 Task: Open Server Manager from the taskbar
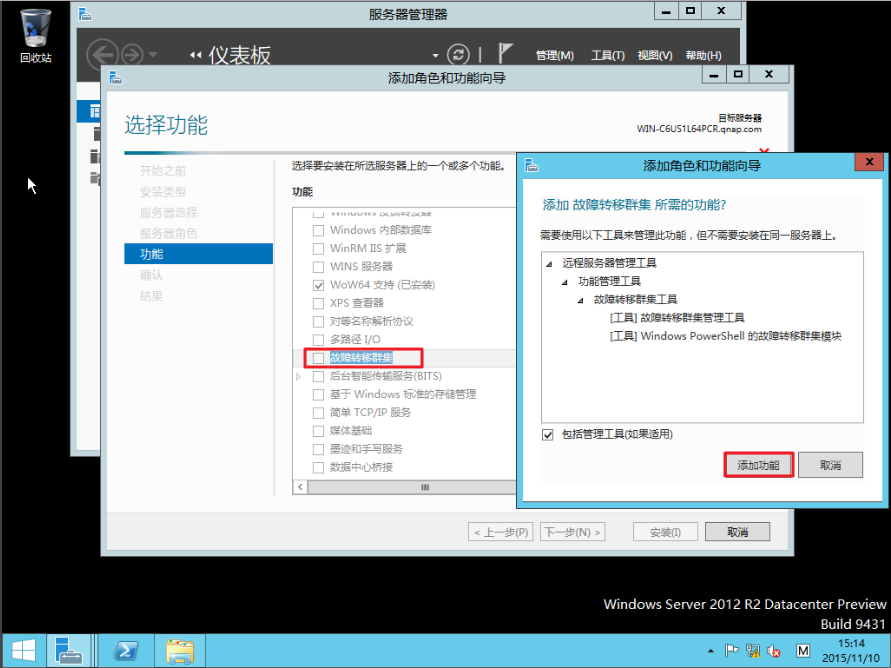point(69,651)
